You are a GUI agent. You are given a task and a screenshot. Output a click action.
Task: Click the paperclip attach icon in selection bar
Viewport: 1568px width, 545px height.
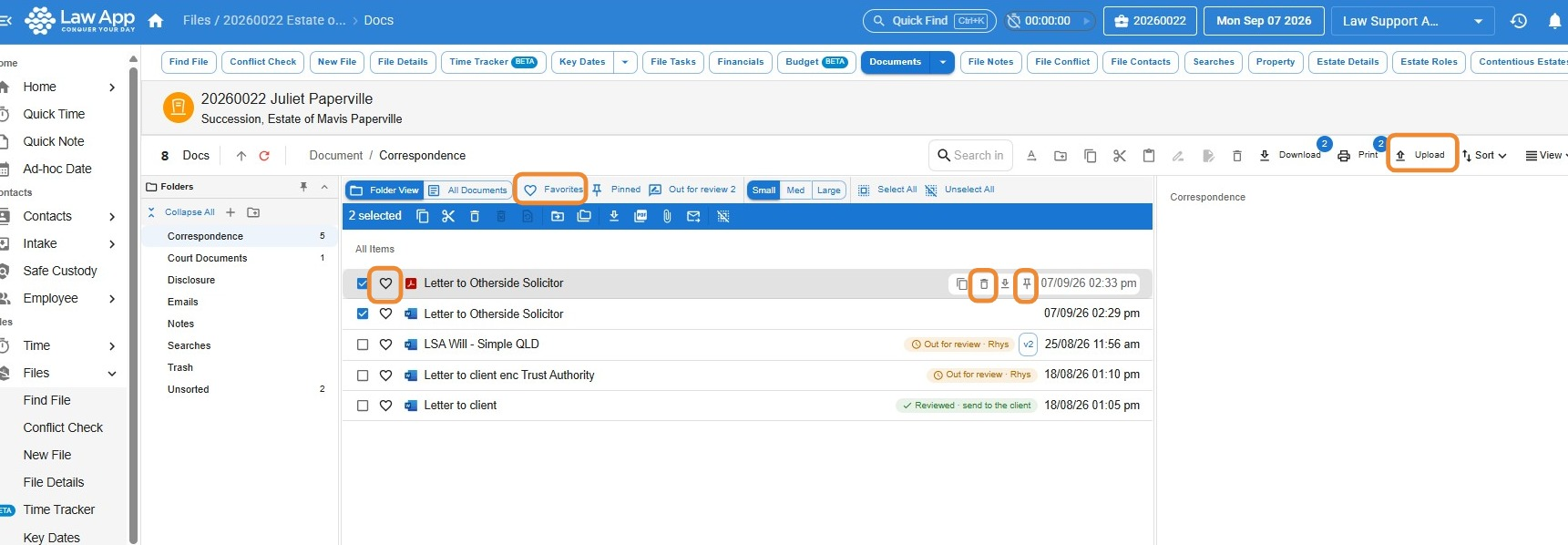667,216
